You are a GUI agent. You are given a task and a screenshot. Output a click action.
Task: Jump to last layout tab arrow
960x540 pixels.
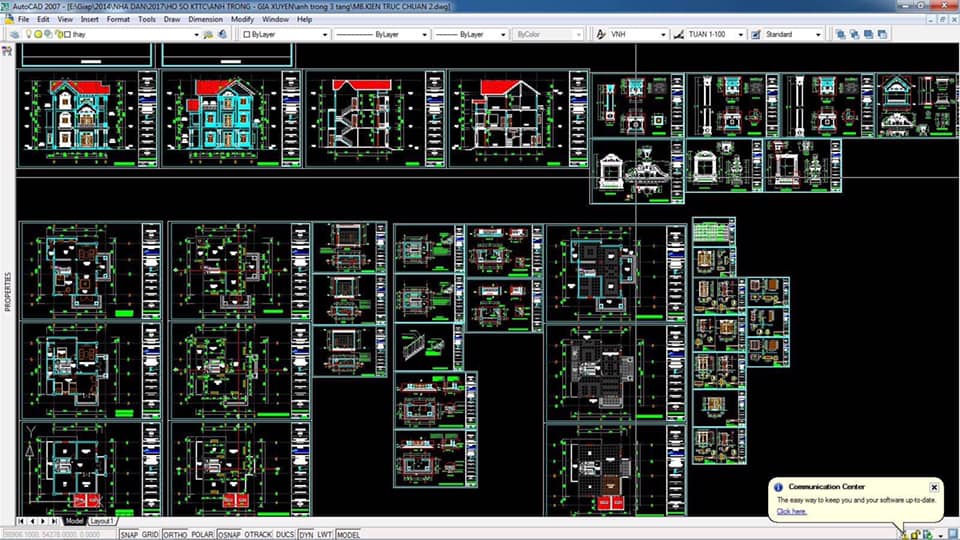(54, 521)
